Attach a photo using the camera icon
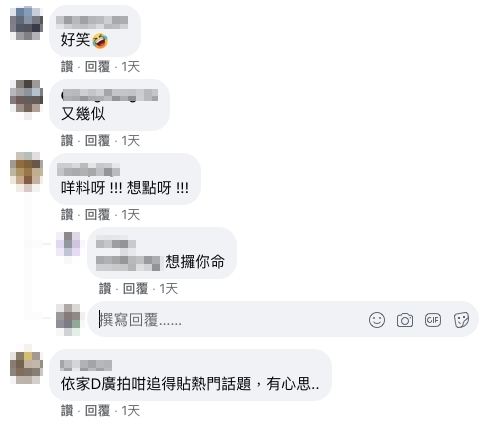Viewport: 493px width, 421px height. tap(405, 320)
